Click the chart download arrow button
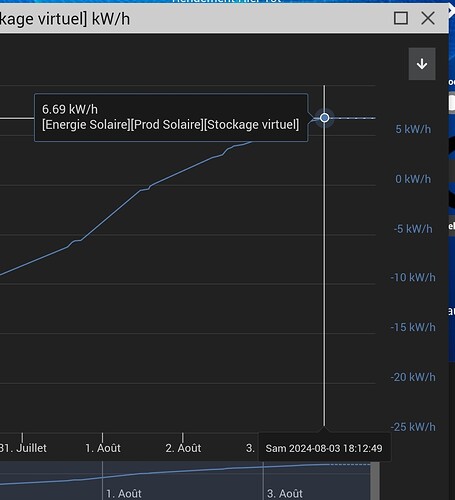Viewport: 455px width, 500px height. click(422, 64)
